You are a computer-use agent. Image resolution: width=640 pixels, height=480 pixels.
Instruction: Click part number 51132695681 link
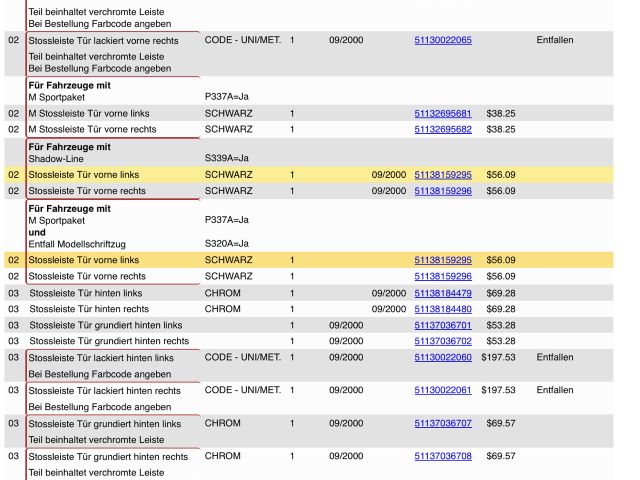click(443, 114)
